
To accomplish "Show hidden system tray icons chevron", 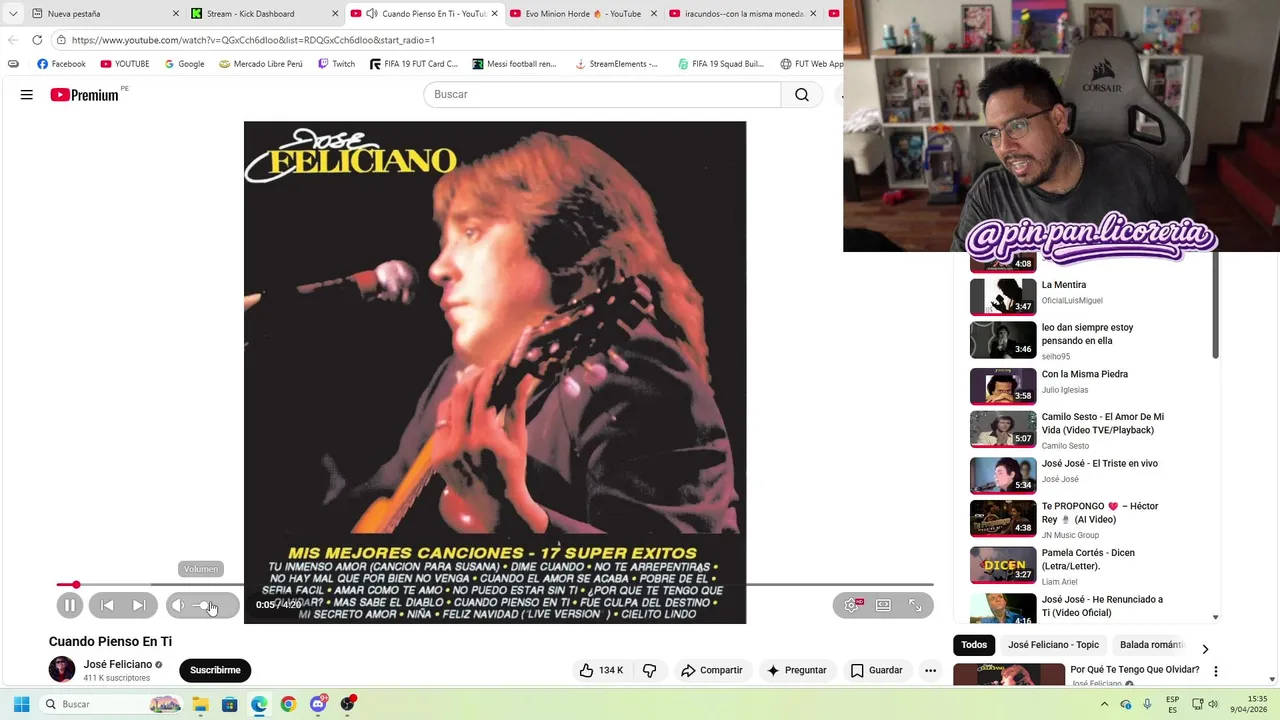I will 1105,704.
